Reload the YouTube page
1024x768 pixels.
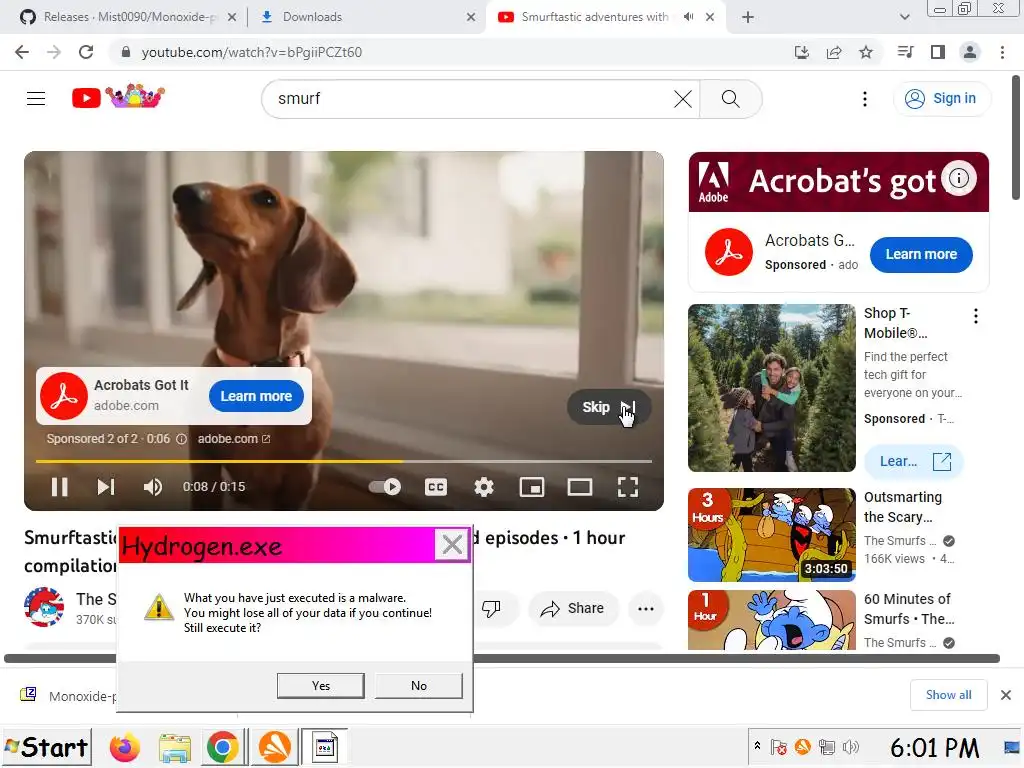click(86, 52)
